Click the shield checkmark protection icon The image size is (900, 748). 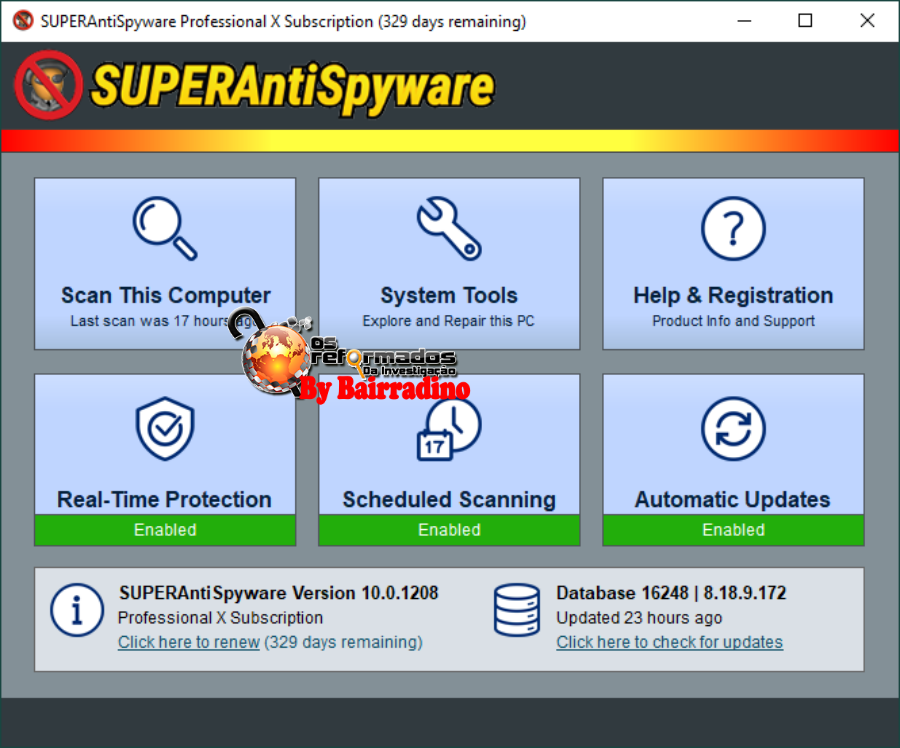(165, 428)
